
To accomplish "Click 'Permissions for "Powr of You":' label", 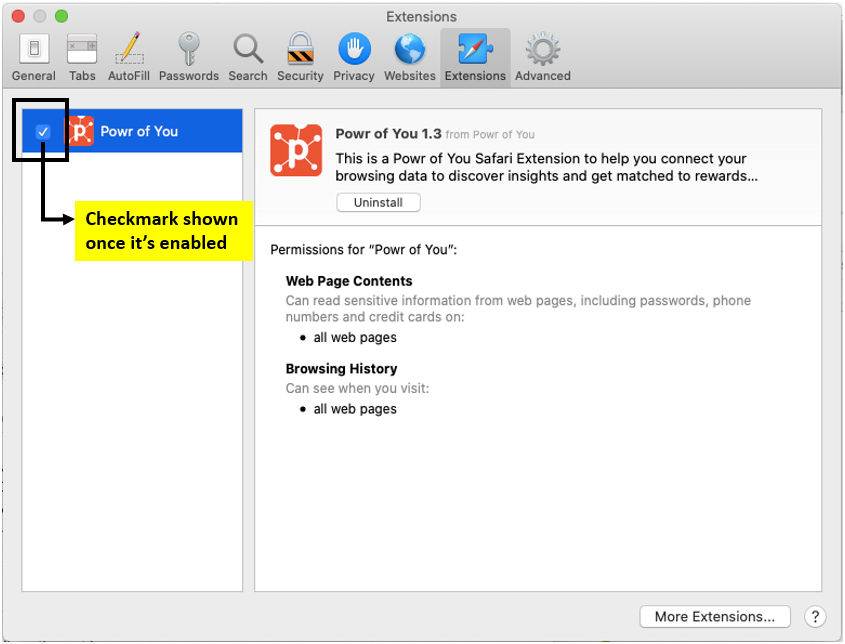I will (364, 250).
